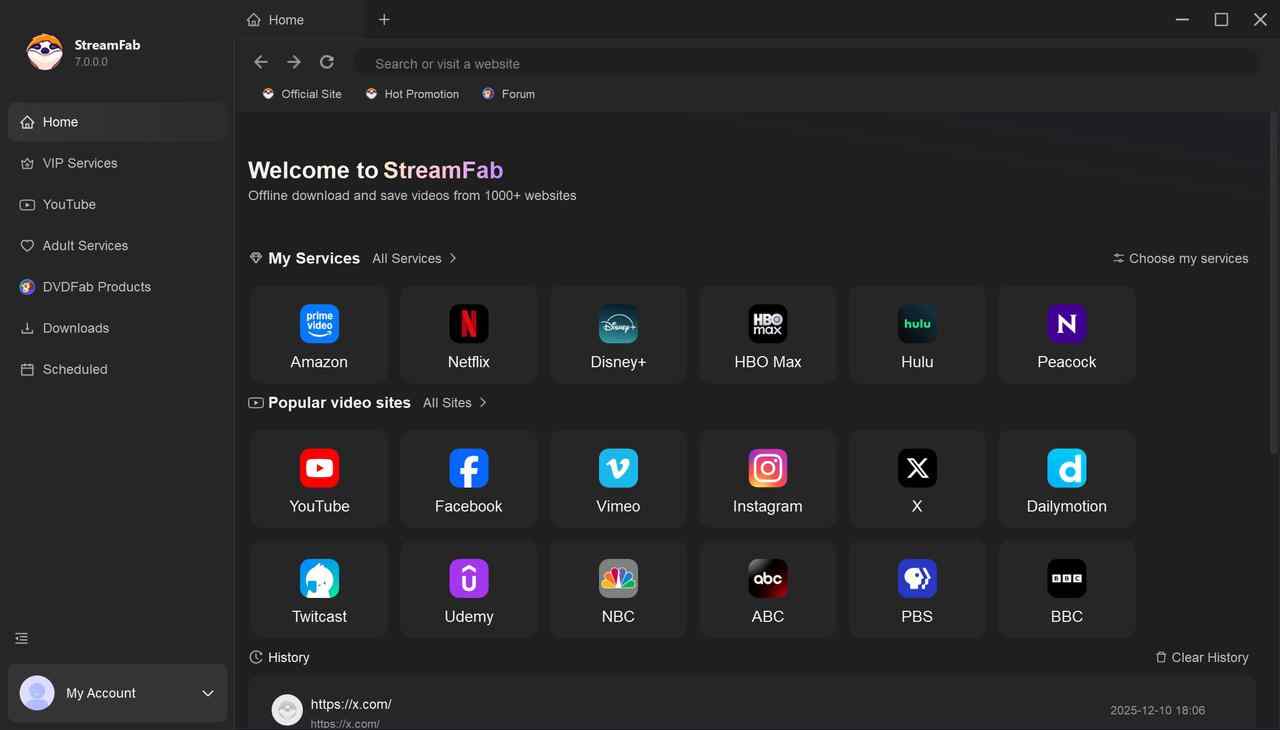Select the PBS video site tile
This screenshot has height=730, width=1280.
917,589
